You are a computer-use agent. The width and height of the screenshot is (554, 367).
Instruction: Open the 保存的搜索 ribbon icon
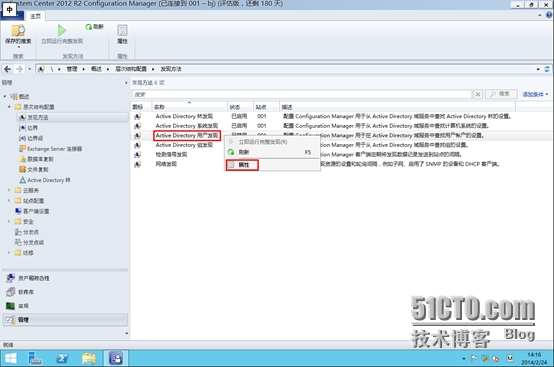tap(18, 30)
